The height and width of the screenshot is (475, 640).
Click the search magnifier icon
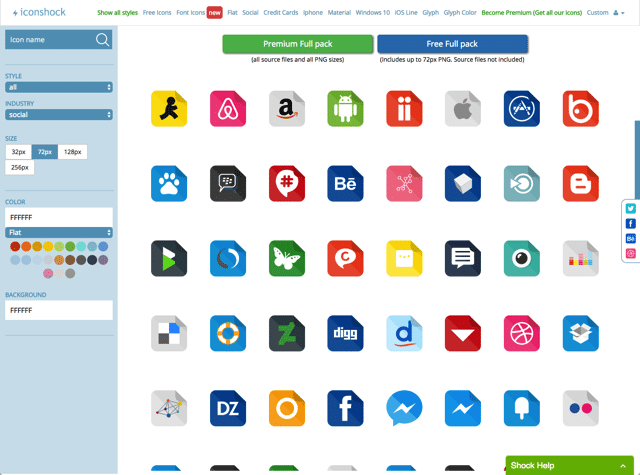102,40
